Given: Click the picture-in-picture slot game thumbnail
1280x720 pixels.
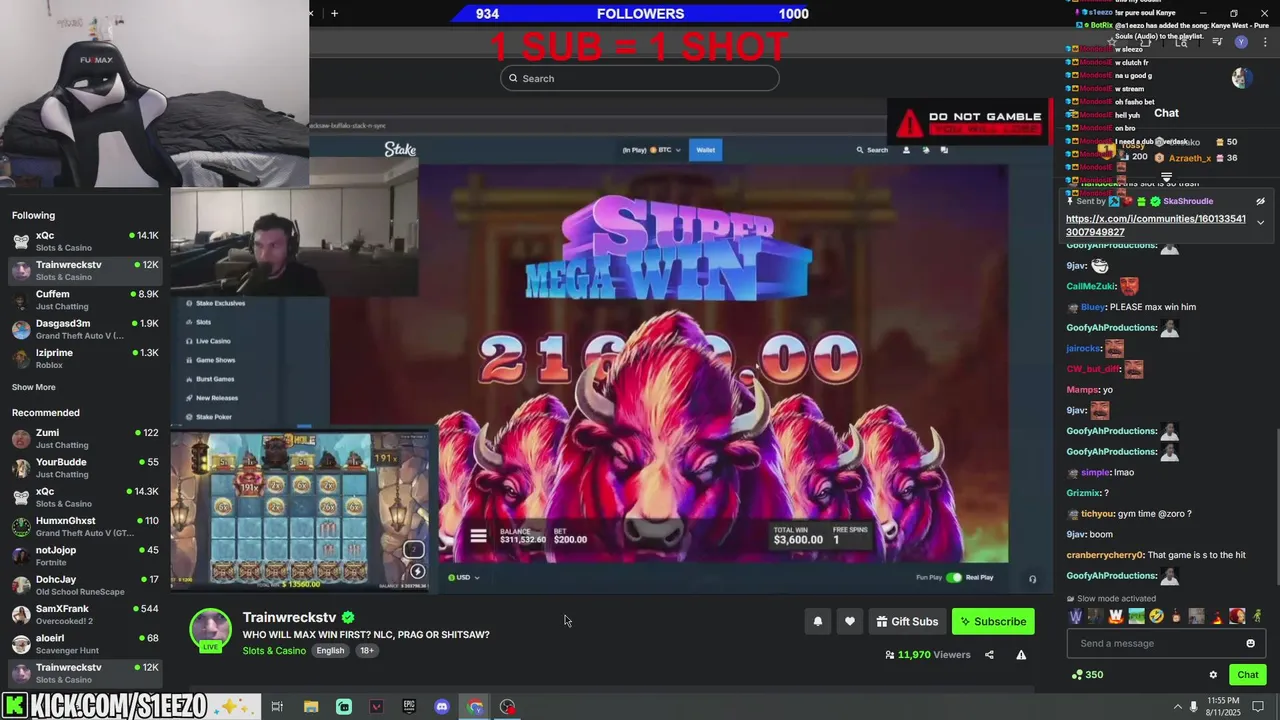Looking at the screenshot, I should coord(300,510).
